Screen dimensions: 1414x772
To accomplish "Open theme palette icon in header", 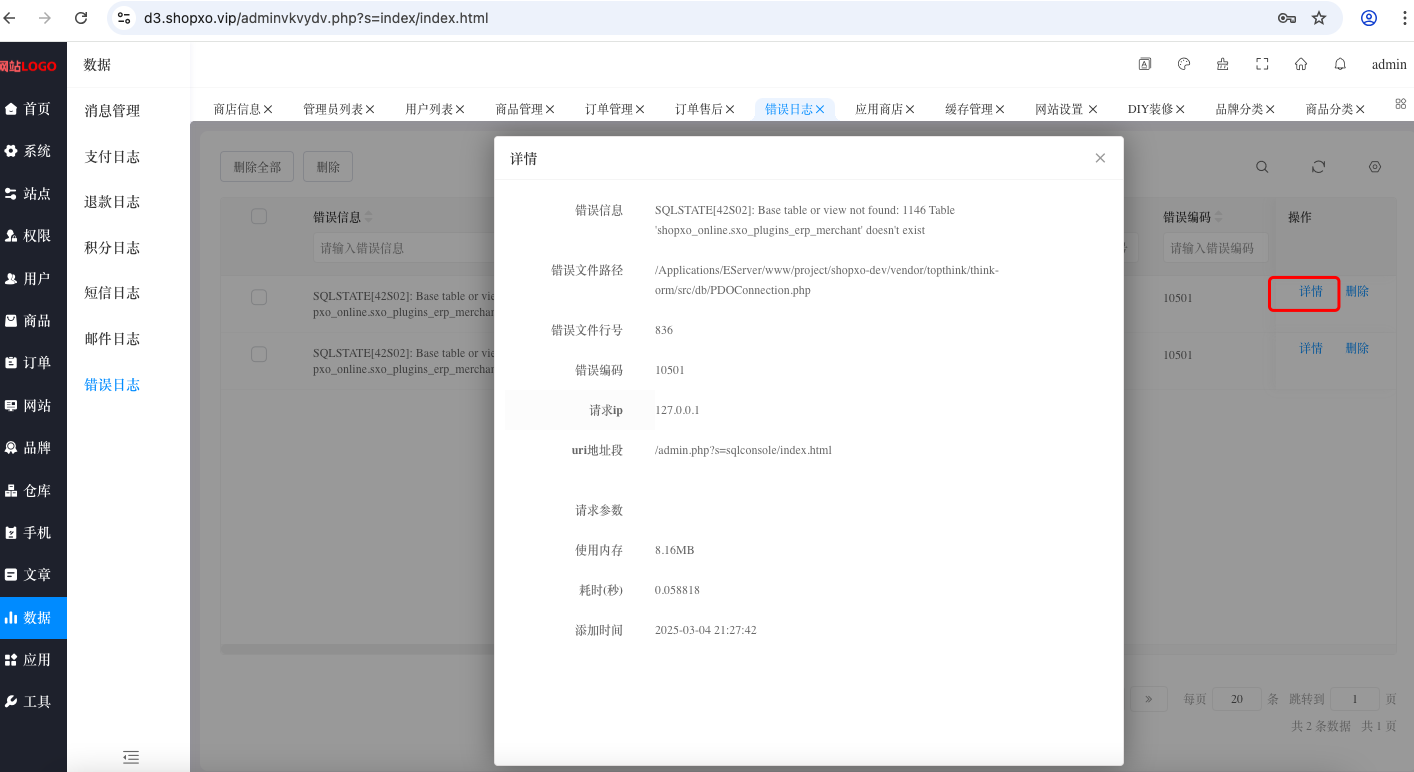I will (1184, 64).
